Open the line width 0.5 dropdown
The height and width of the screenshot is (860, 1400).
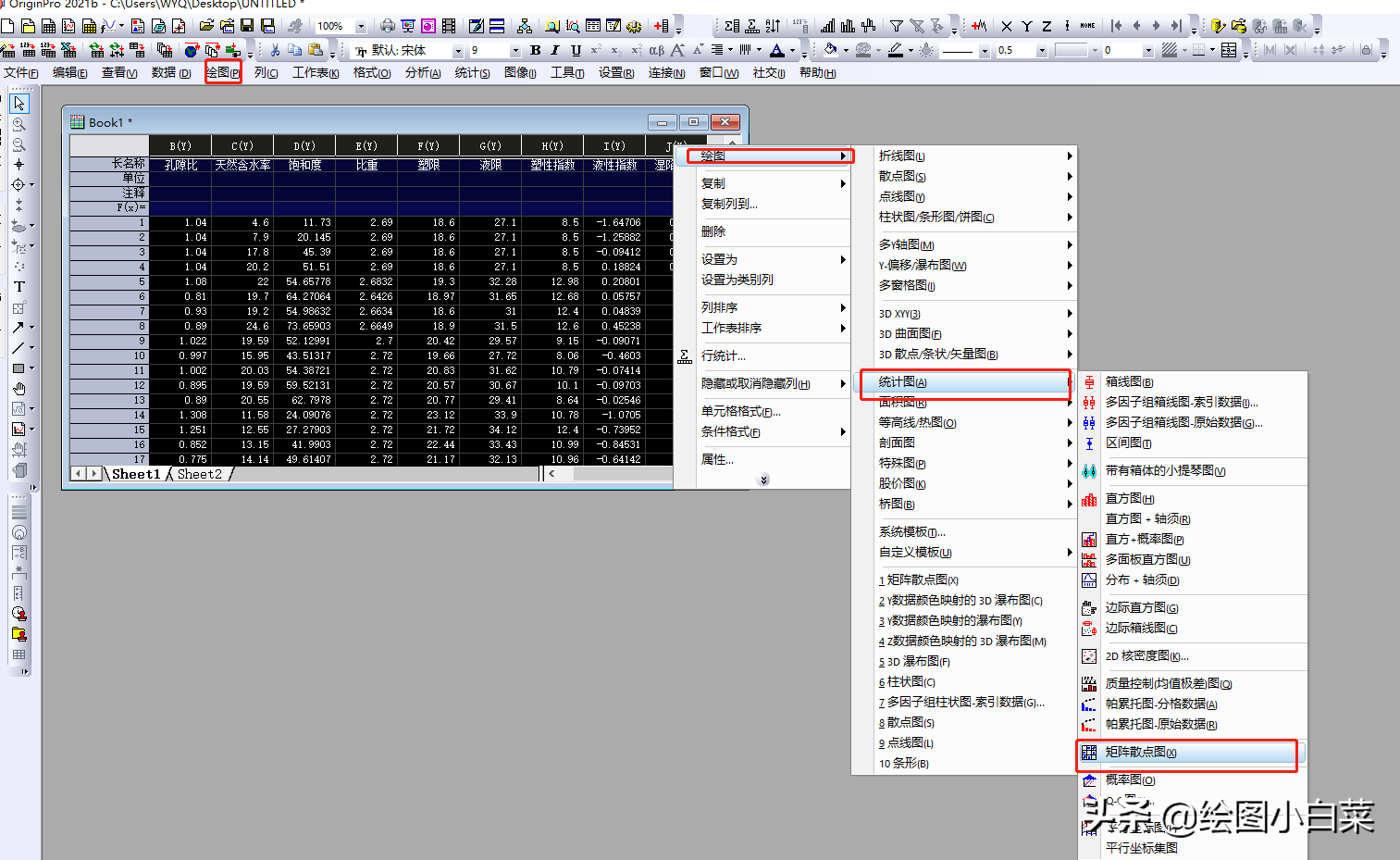[x=1042, y=50]
